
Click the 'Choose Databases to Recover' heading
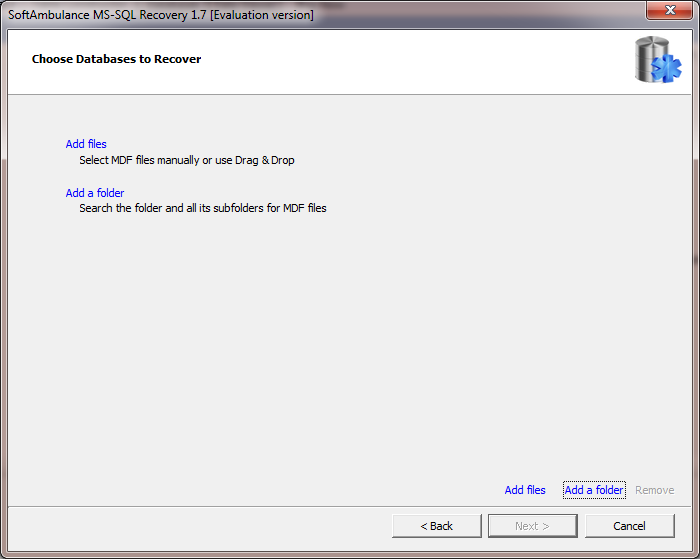(x=117, y=59)
